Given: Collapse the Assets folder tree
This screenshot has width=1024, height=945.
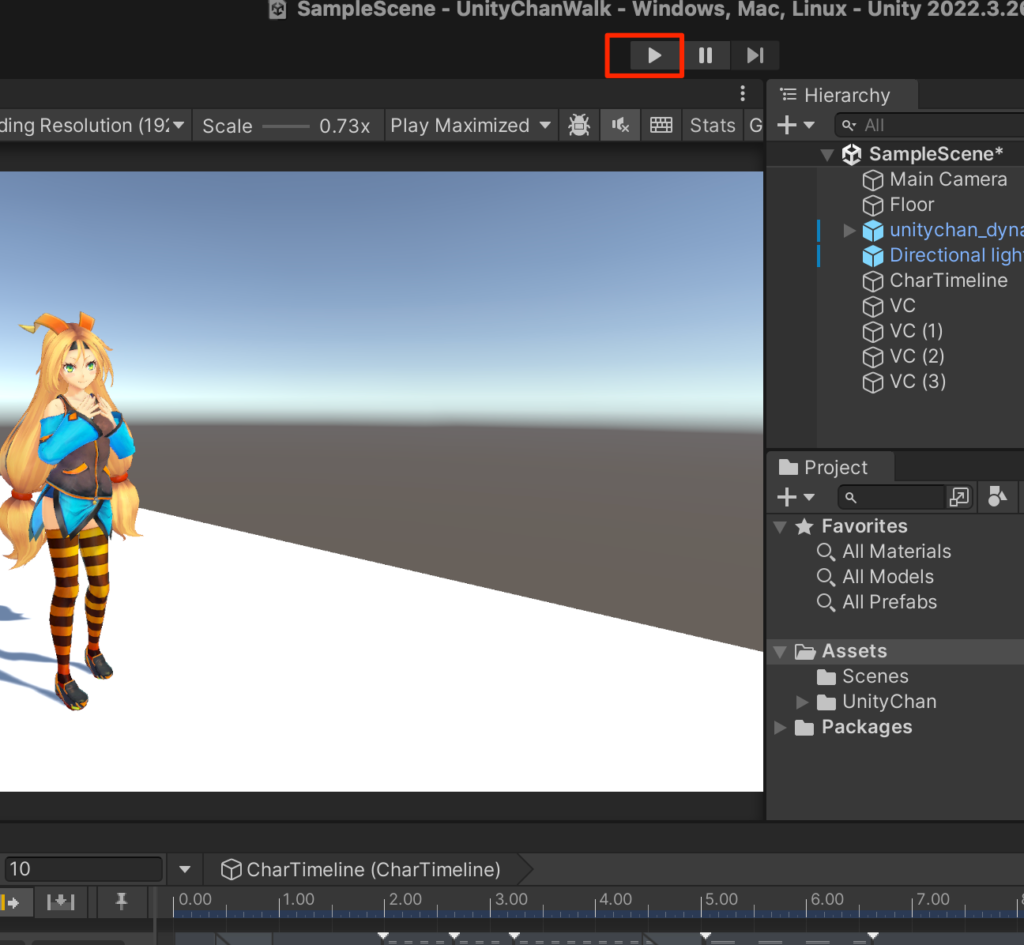Looking at the screenshot, I should pyautogui.click(x=779, y=652).
